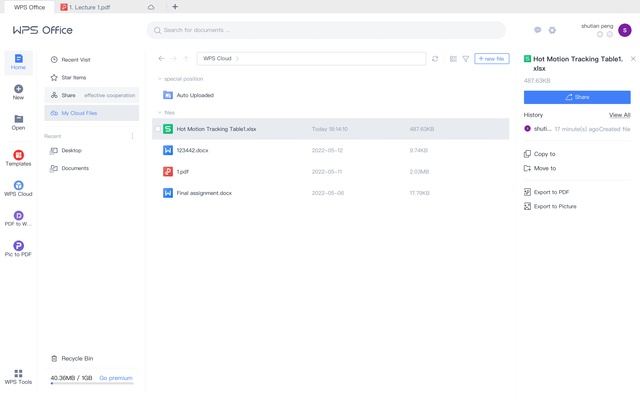
Task: Click the cloud sync icon in tab bar
Action: [x=151, y=7]
